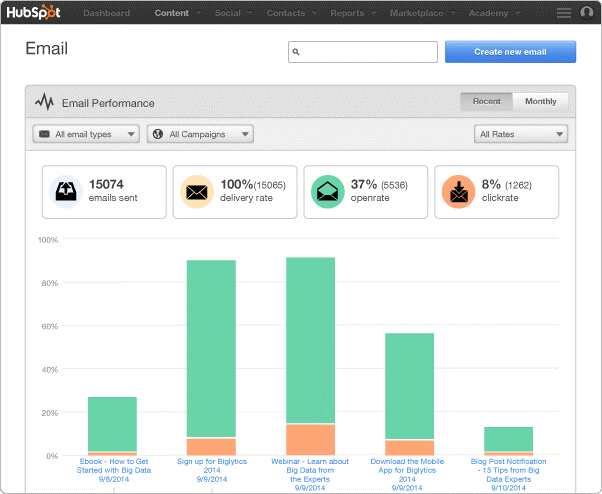Screen dimensions: 602x494
Task: Click the clickrate download-envelope icon
Action: click(x=459, y=192)
